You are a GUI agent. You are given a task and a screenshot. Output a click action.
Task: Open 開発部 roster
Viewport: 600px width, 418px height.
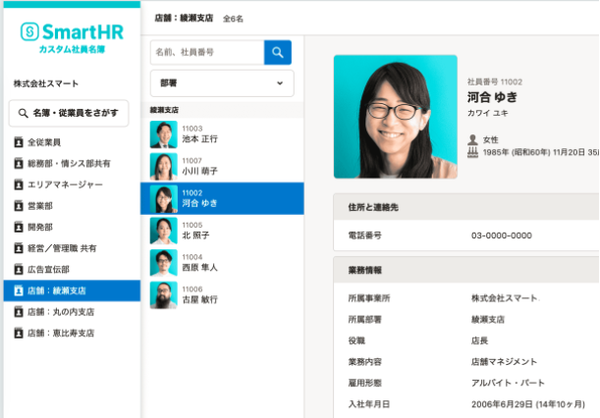click(72, 227)
